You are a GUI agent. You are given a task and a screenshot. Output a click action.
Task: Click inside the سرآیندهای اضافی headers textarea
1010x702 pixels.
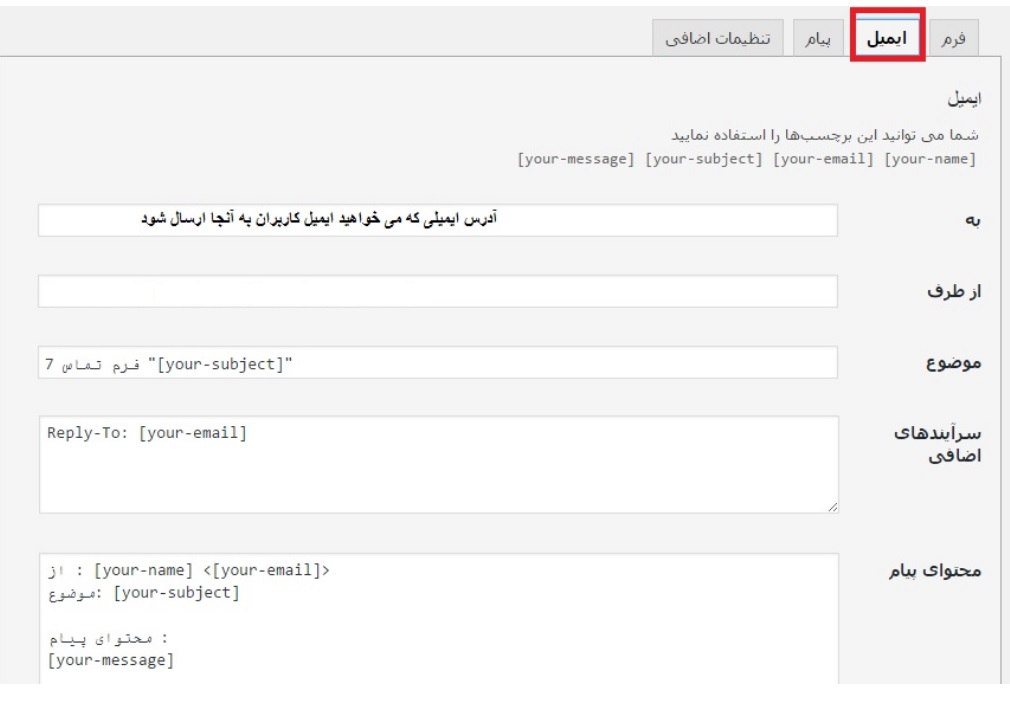(x=437, y=464)
